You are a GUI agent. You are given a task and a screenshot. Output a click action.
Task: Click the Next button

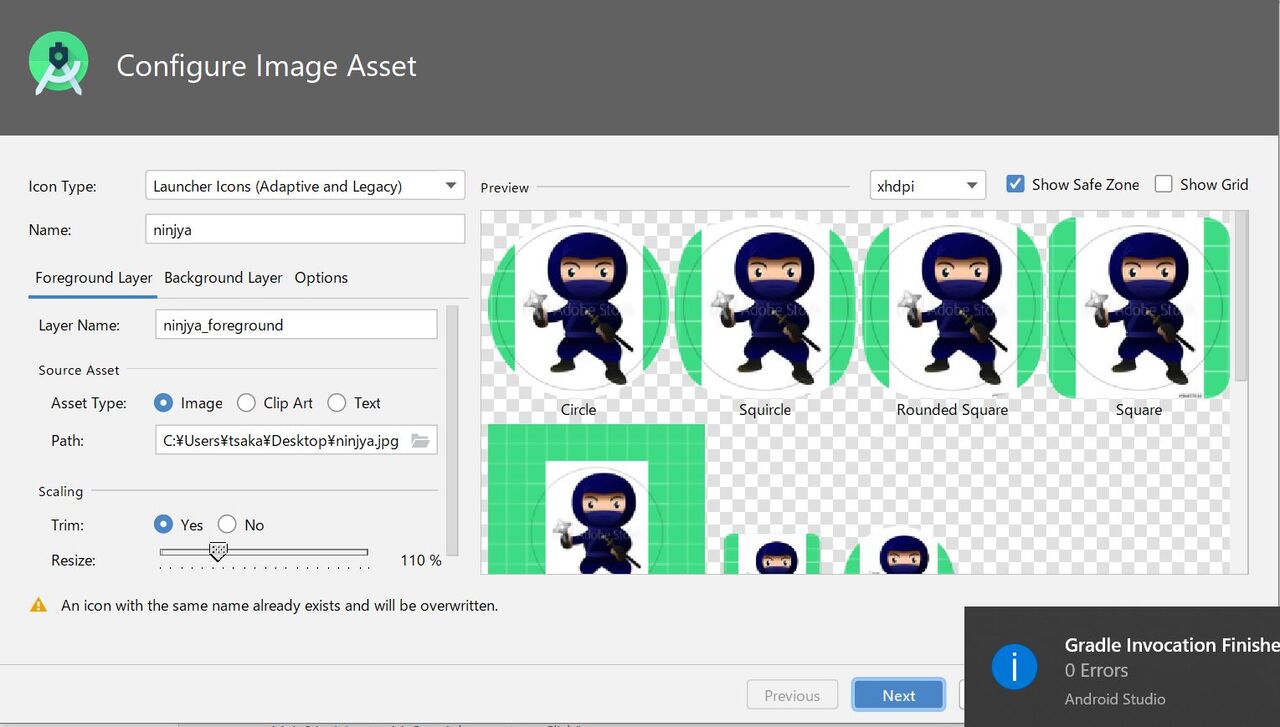899,696
